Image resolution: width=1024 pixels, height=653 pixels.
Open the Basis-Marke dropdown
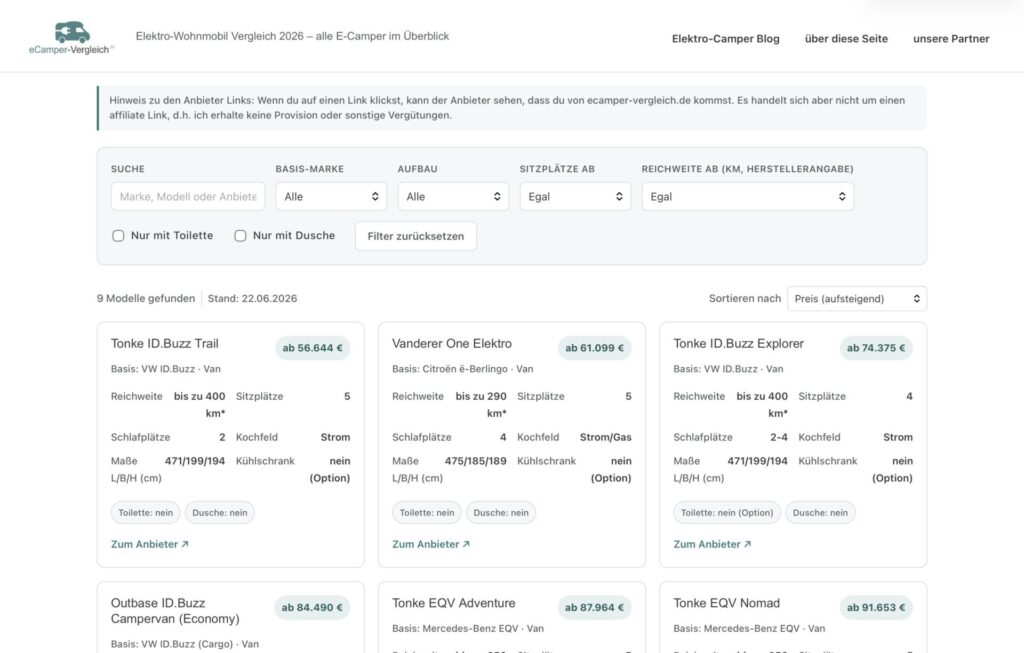[331, 197]
